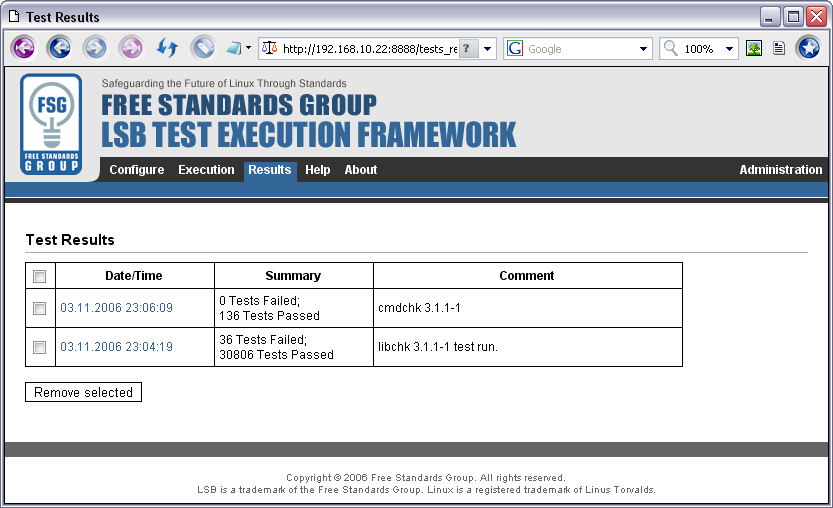
Task: Open the Administration link
Action: click(780, 170)
